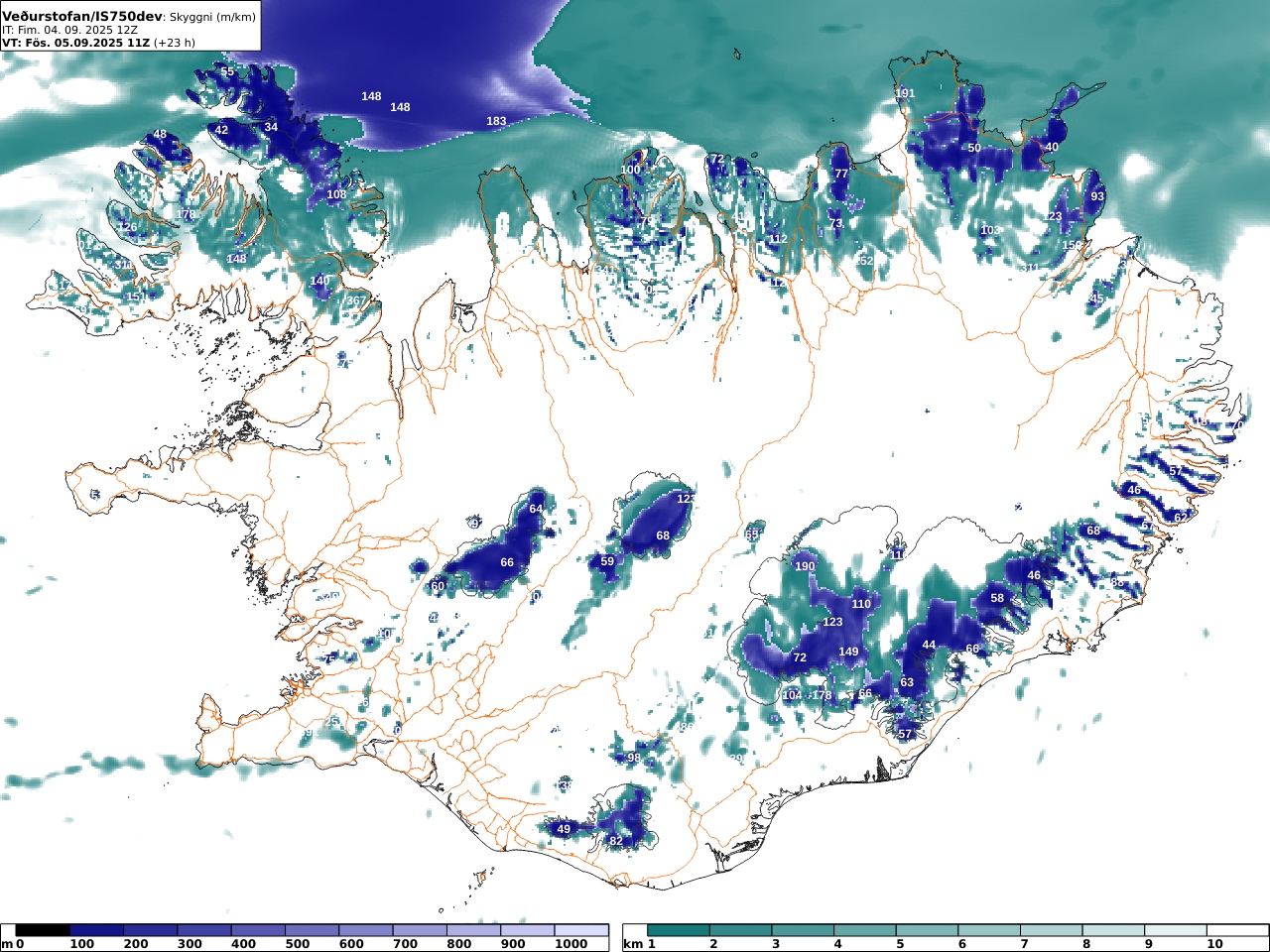Click the map value 93 on the northeast coast
Viewport: 1270px width, 952px height.
[x=1097, y=196]
